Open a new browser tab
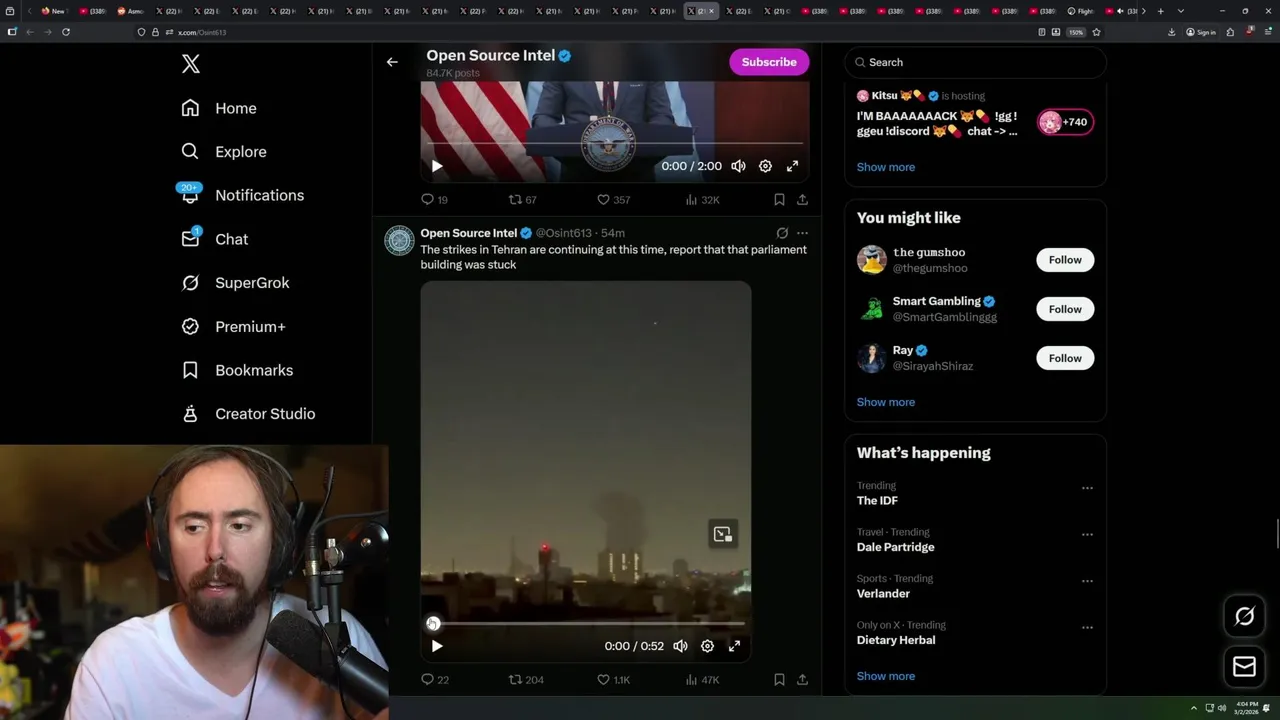The width and height of the screenshot is (1280, 720). (x=1160, y=11)
